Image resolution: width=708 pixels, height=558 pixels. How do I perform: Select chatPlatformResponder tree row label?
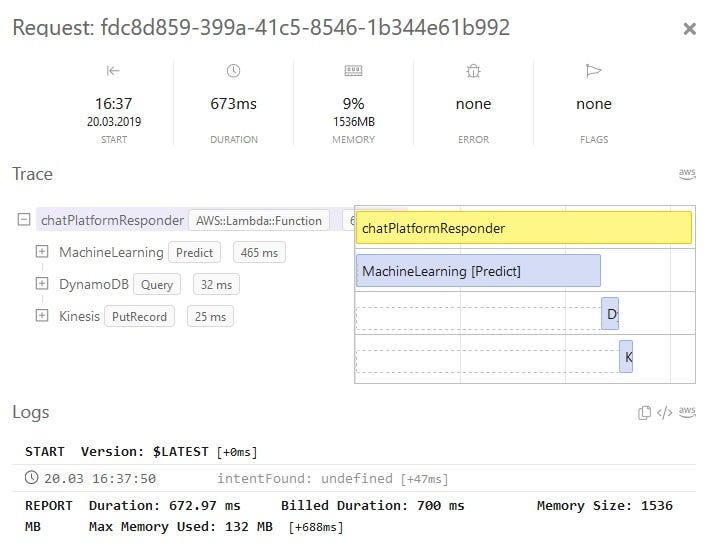[x=112, y=220]
